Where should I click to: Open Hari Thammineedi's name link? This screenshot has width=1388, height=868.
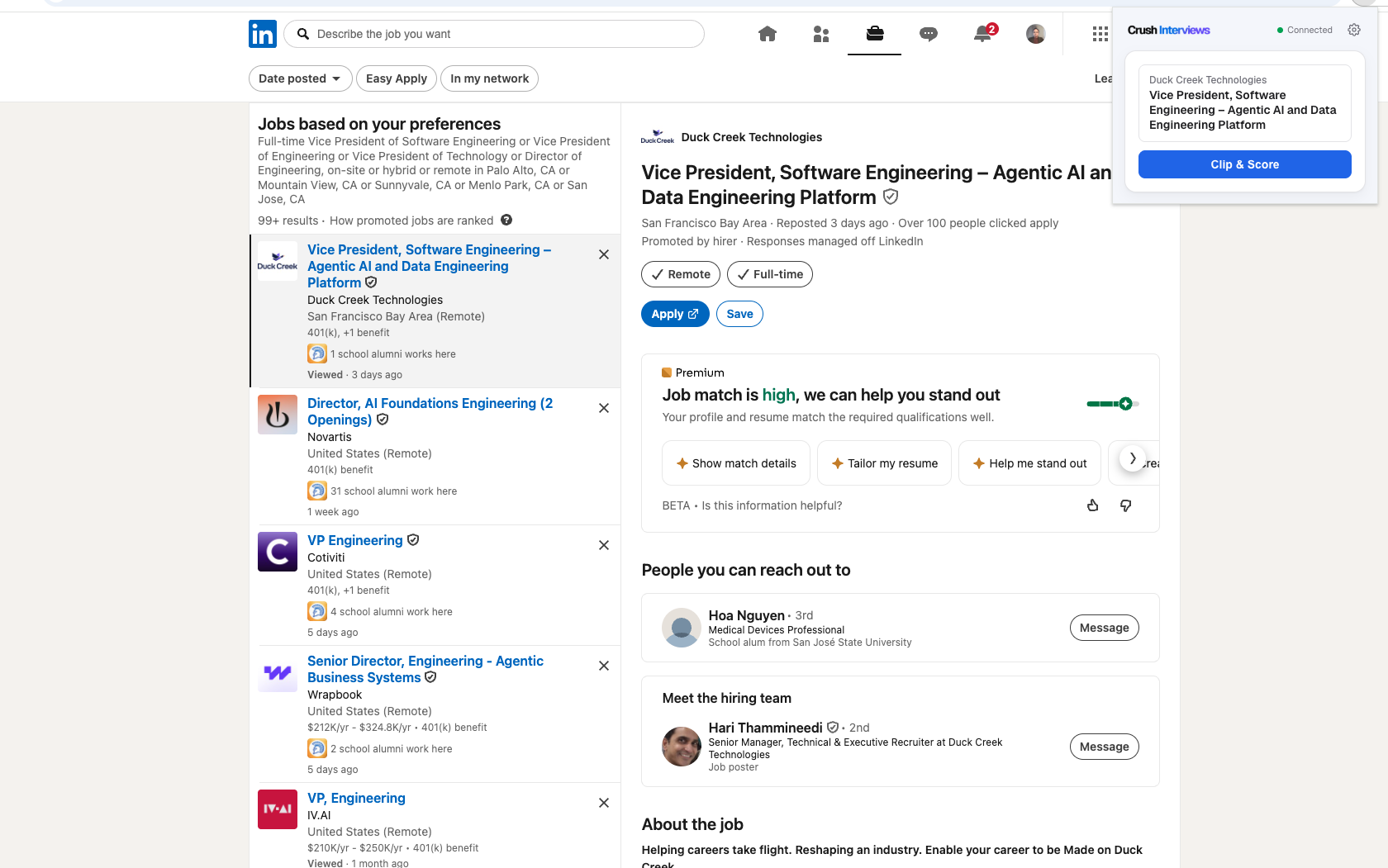(x=766, y=728)
